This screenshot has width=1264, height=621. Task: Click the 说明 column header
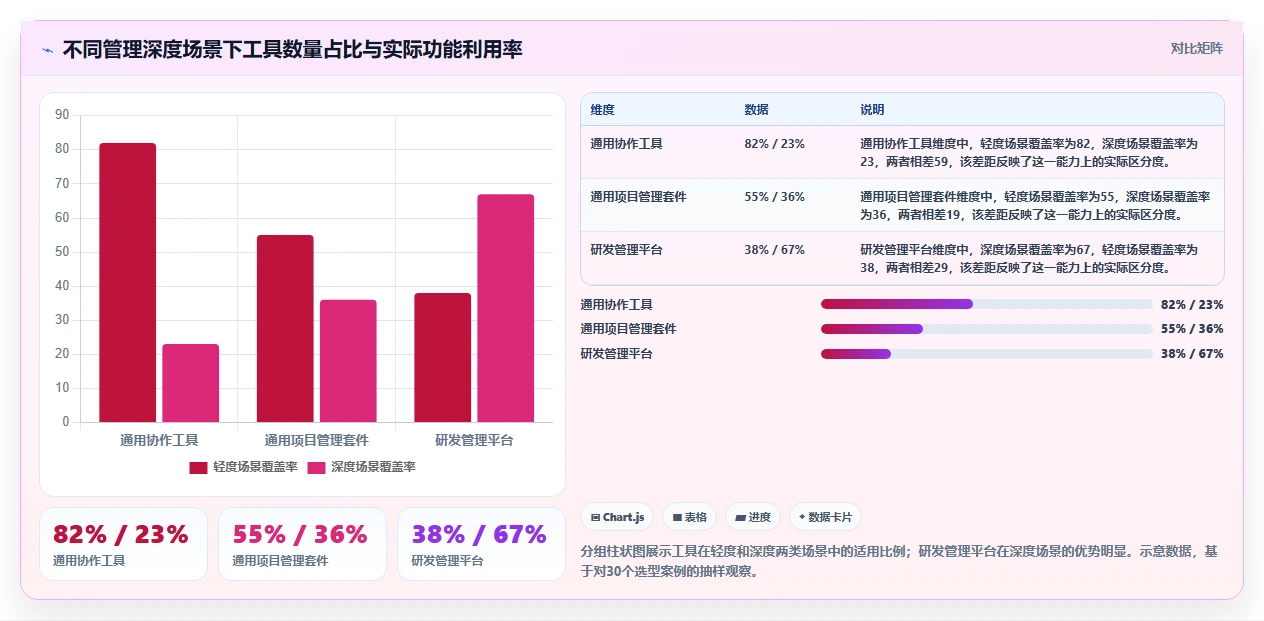click(872, 110)
